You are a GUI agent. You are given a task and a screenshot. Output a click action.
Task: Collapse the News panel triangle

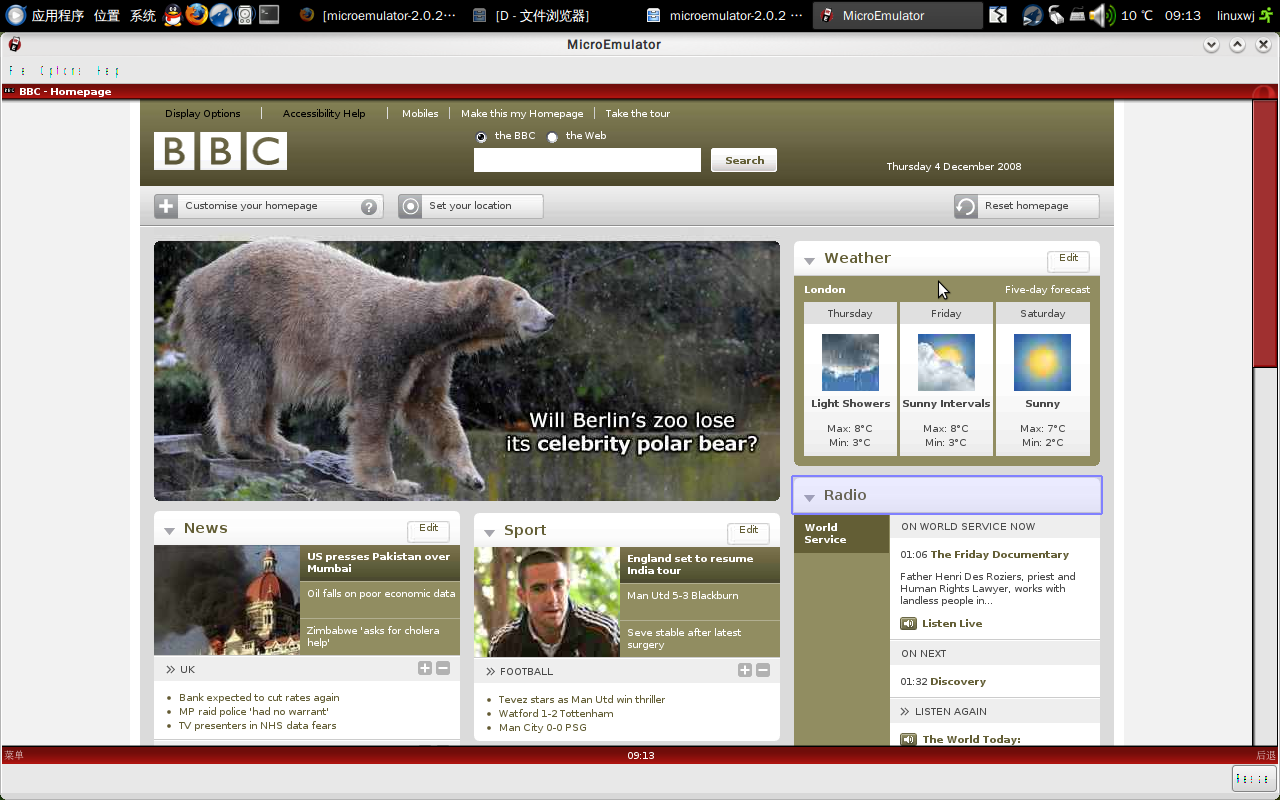point(169,530)
